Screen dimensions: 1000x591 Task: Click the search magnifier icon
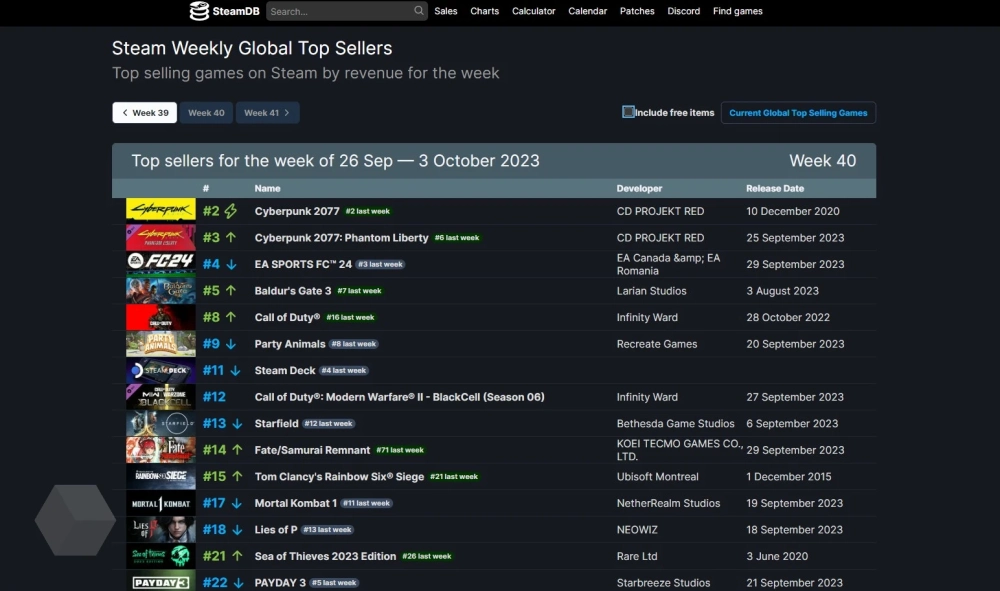point(419,11)
